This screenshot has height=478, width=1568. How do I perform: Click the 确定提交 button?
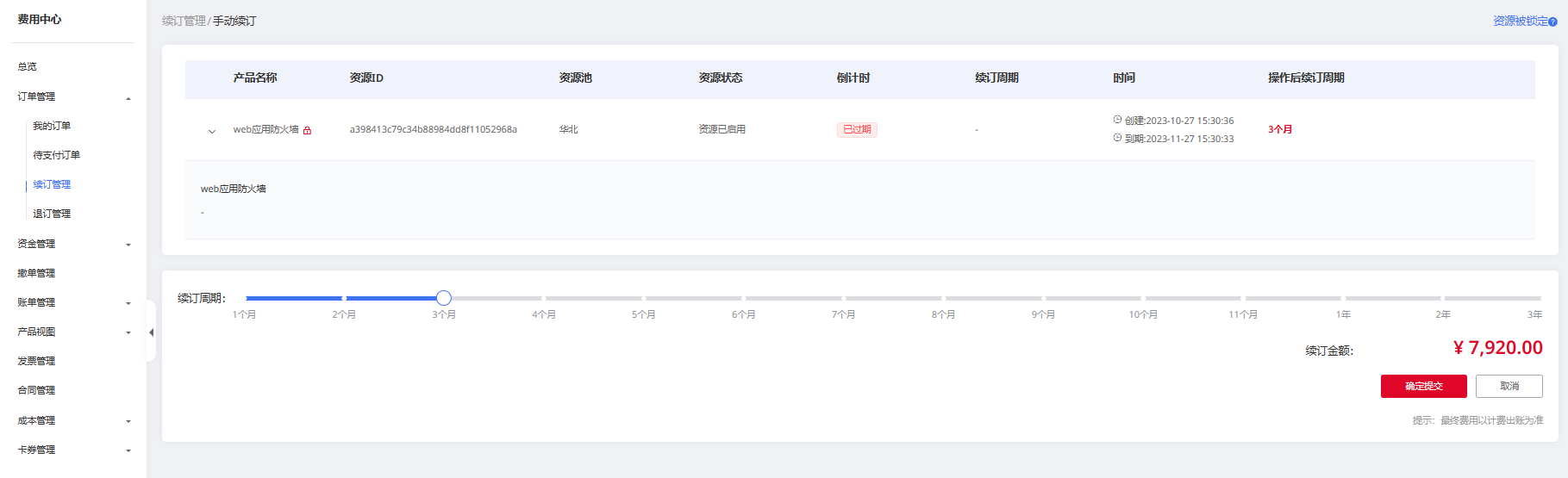1424,386
